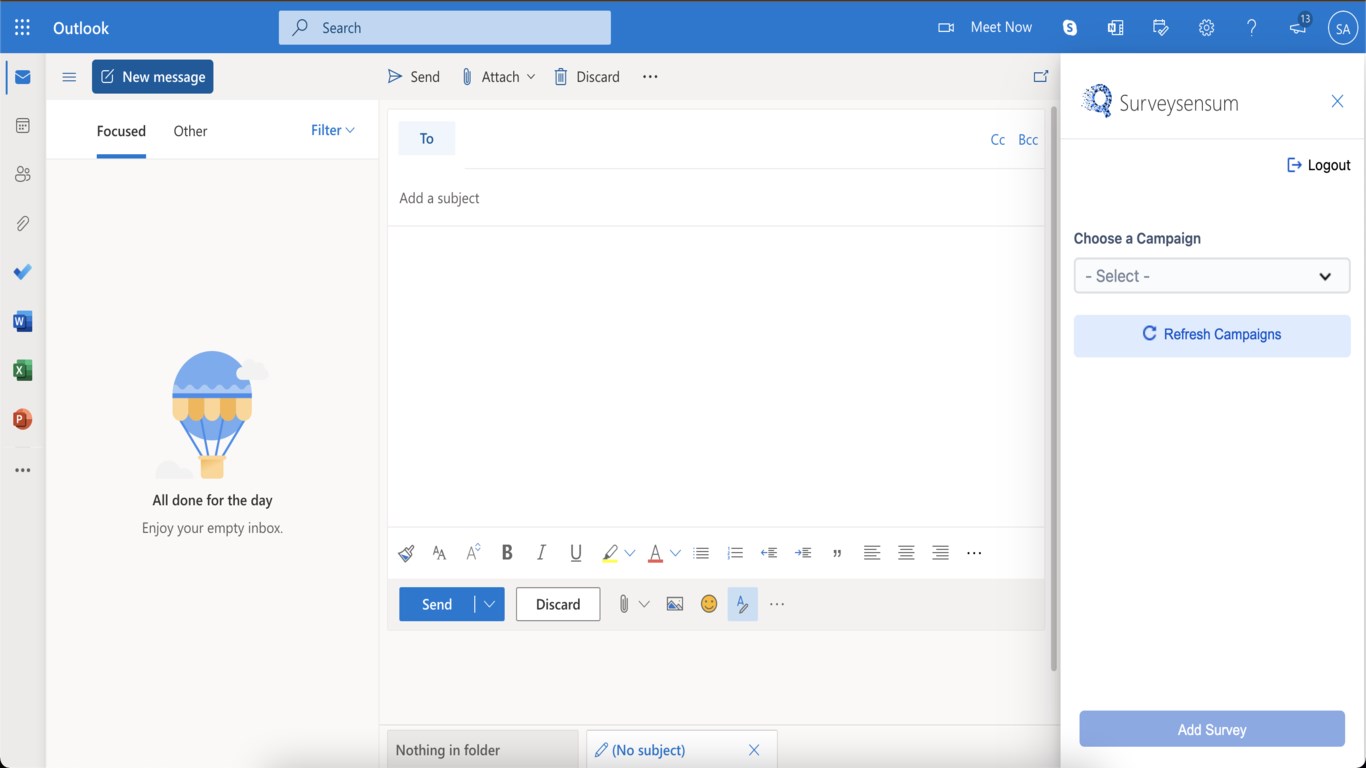Click the To recipients button
The image size is (1366, 768).
click(427, 139)
